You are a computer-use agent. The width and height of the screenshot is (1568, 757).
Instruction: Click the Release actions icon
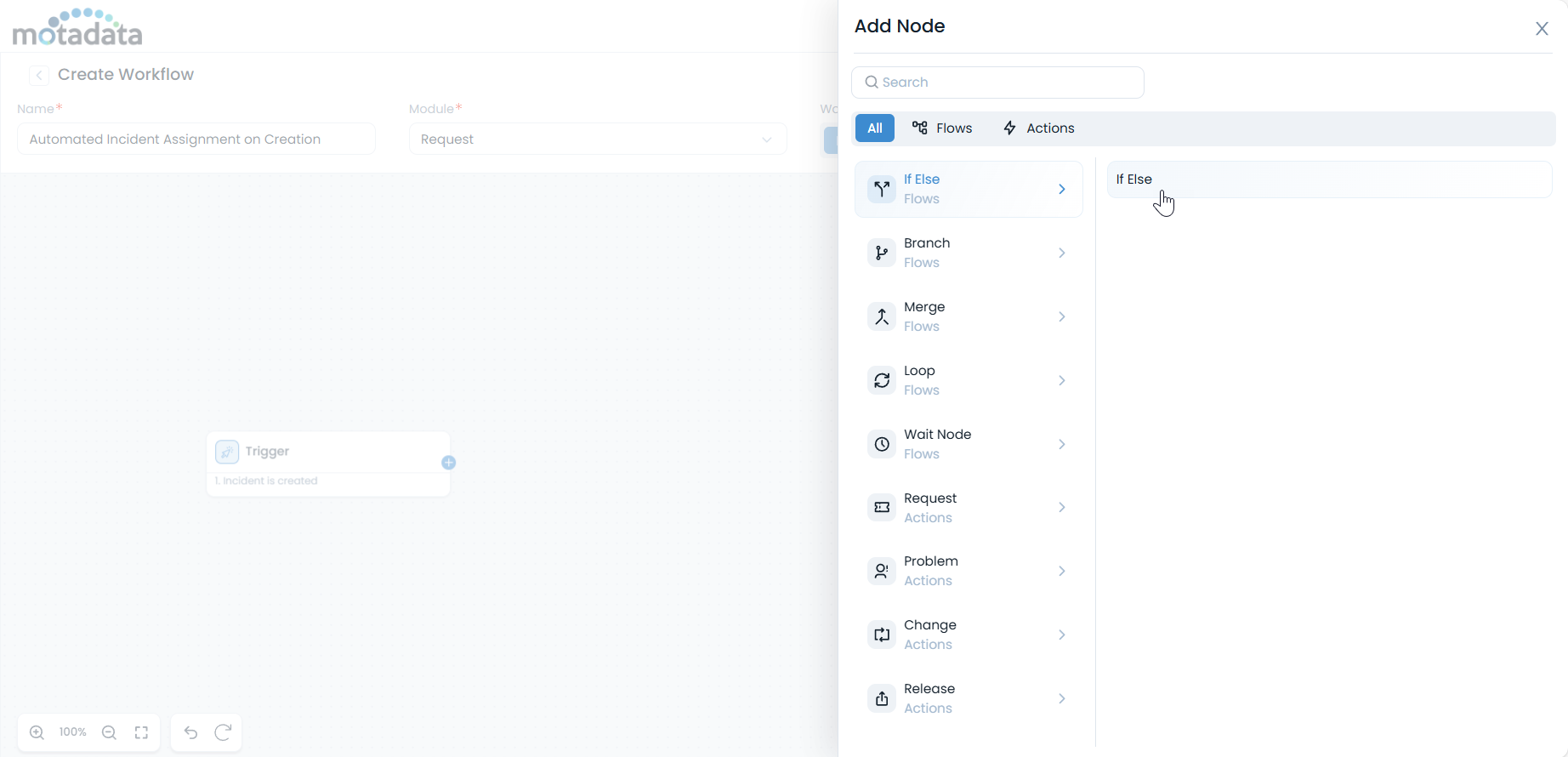pos(882,698)
